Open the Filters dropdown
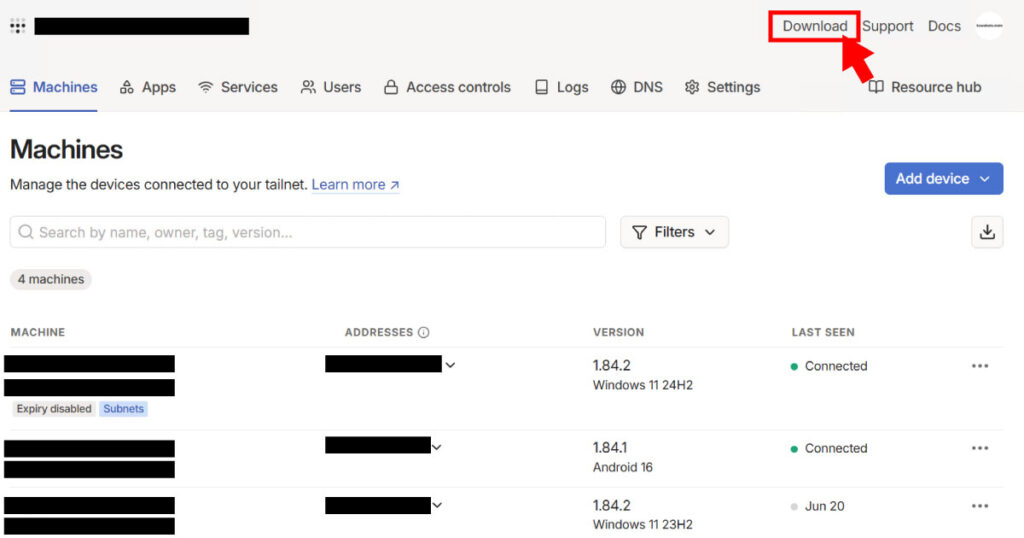Viewport: 1024px width, 538px height. point(674,232)
